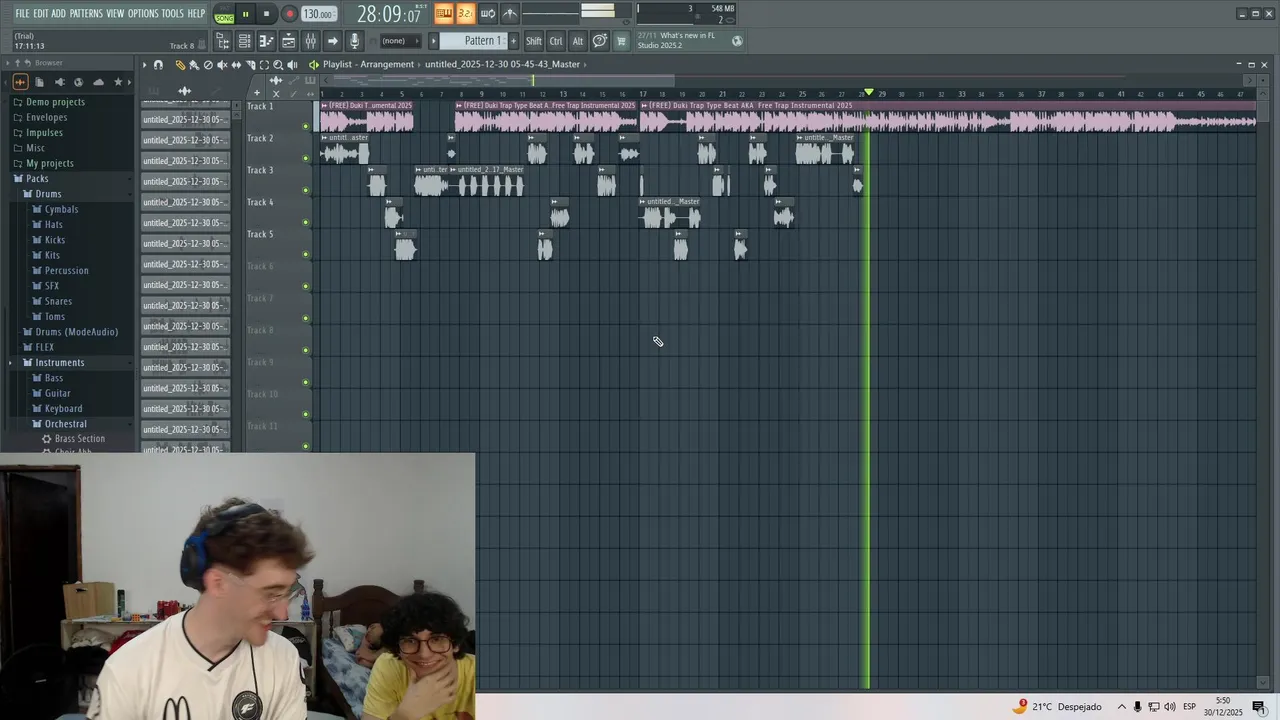Show browser starred favorites tab icon
1280x720 pixels.
coord(118,82)
